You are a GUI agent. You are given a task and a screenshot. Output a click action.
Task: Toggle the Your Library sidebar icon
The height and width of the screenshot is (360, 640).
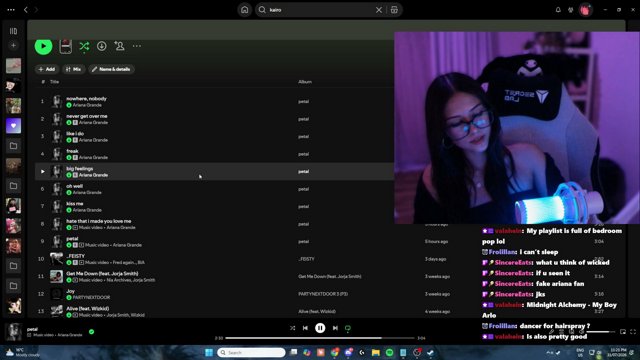[13, 31]
